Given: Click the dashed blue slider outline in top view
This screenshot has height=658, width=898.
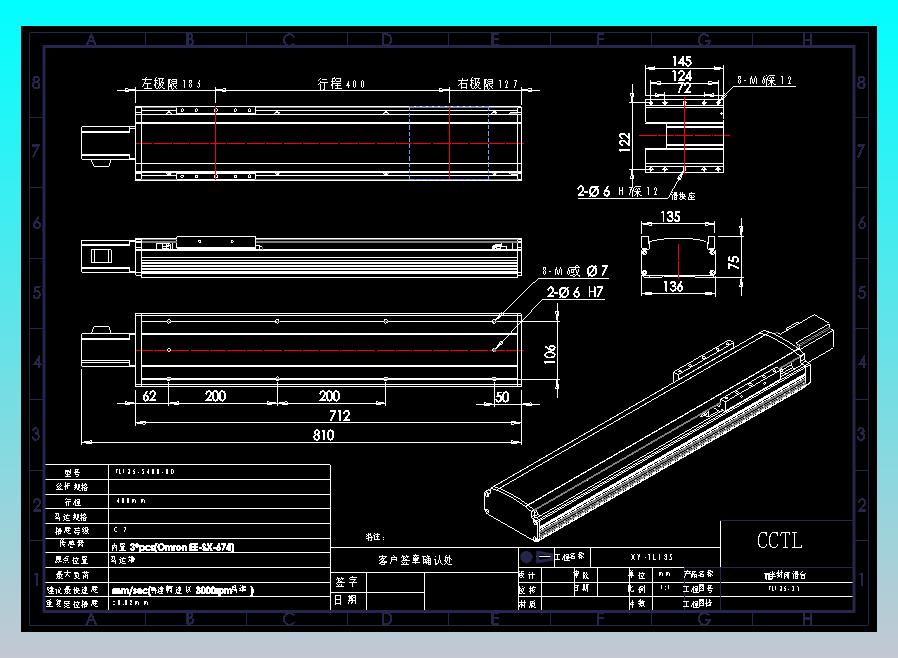Looking at the screenshot, I should [x=450, y=143].
